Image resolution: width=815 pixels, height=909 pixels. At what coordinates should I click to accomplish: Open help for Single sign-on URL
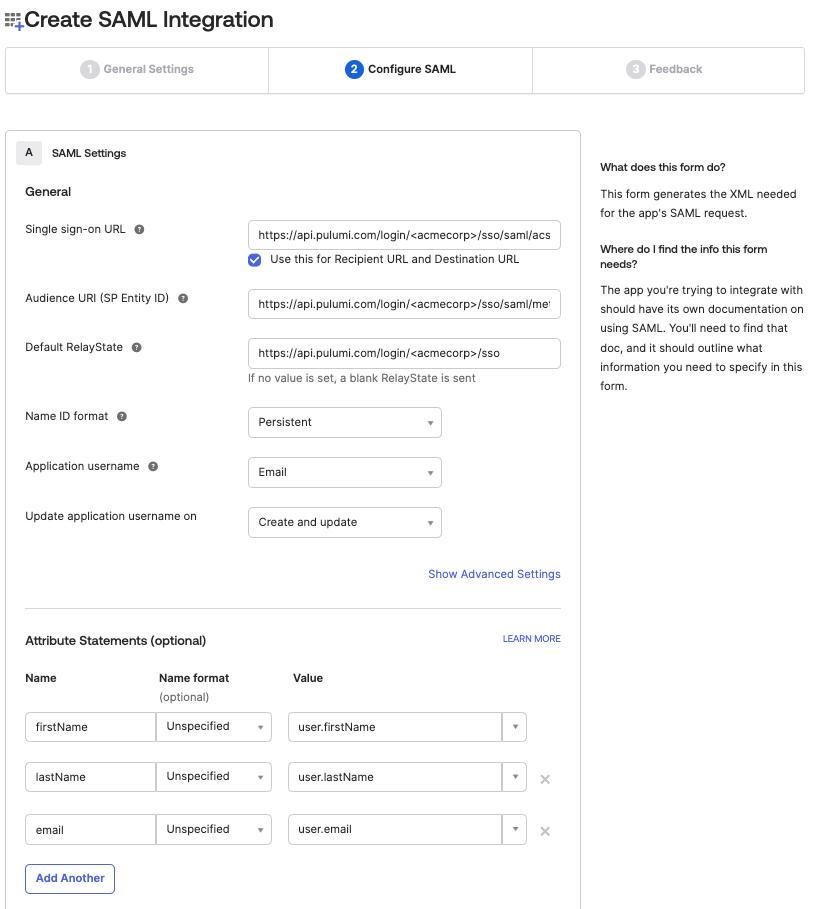pos(139,230)
